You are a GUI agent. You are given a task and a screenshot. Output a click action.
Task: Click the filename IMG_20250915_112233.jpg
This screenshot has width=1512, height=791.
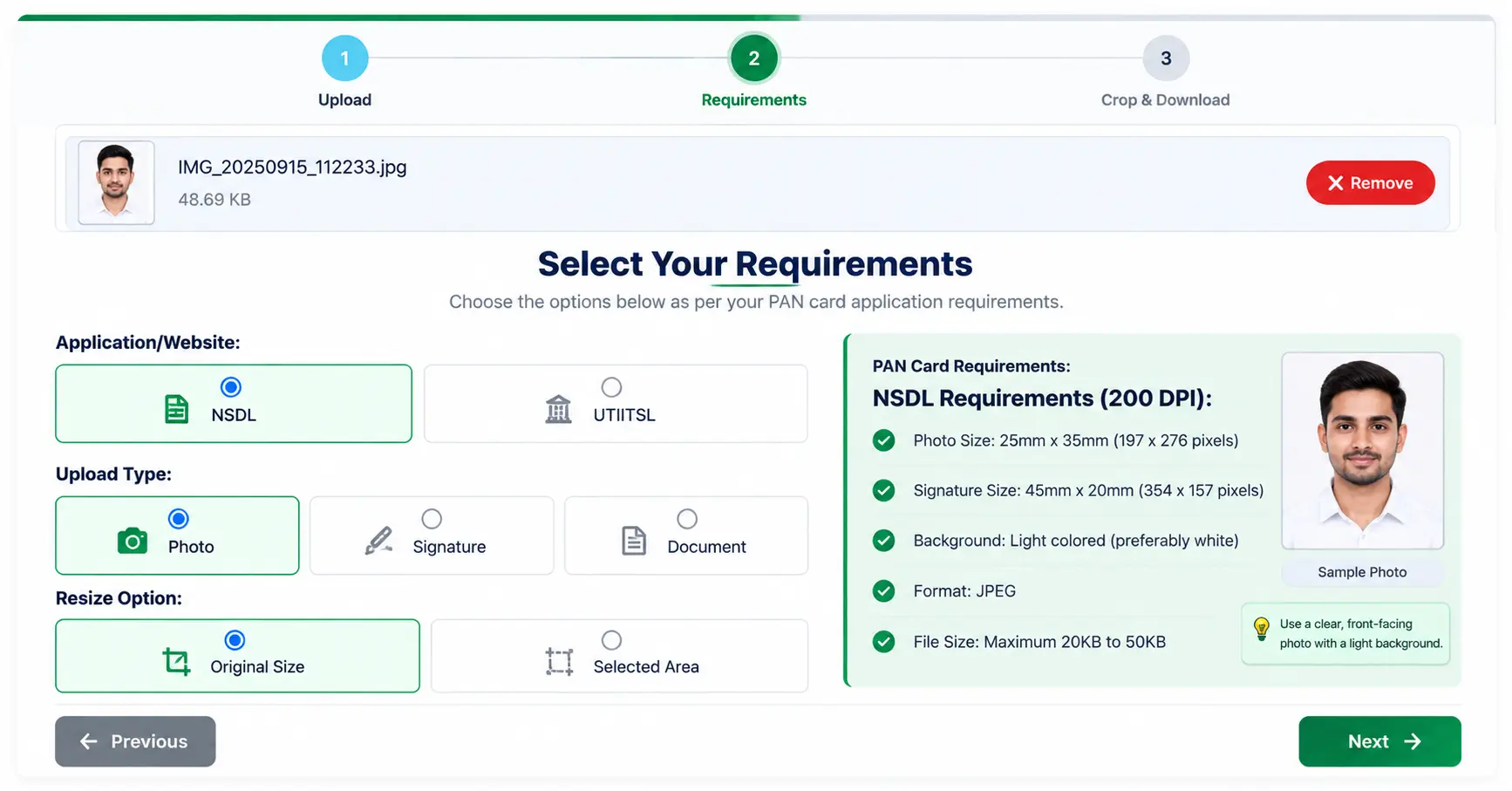pos(292,167)
